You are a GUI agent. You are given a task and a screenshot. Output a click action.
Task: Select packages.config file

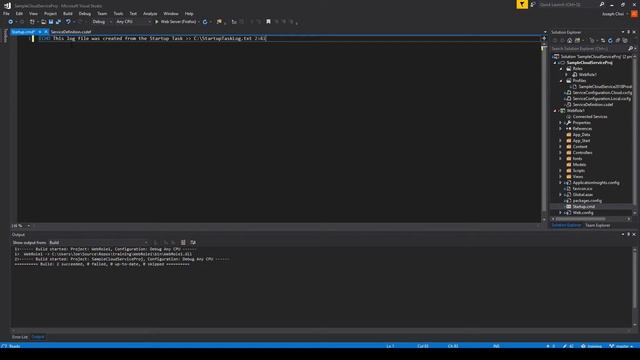(x=587, y=200)
